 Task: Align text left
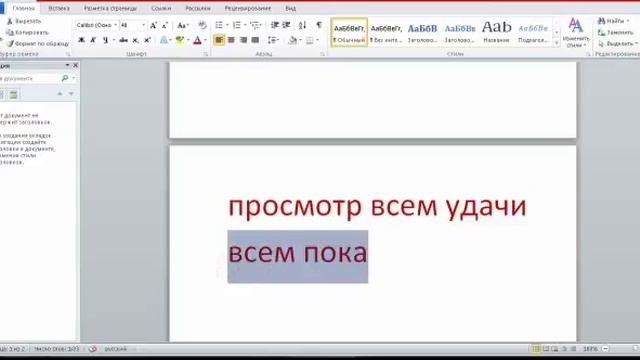219,40
